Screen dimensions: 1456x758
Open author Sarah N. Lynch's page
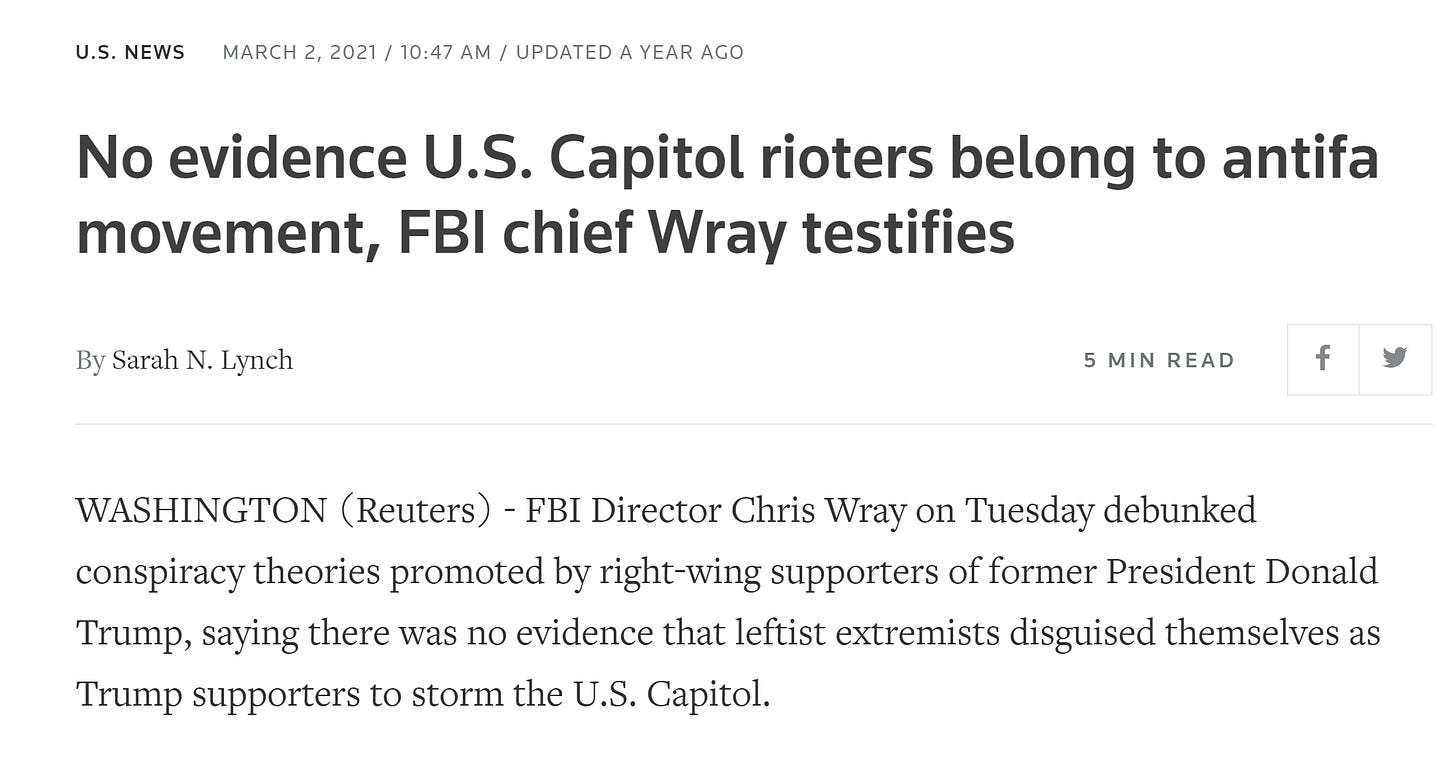(202, 360)
